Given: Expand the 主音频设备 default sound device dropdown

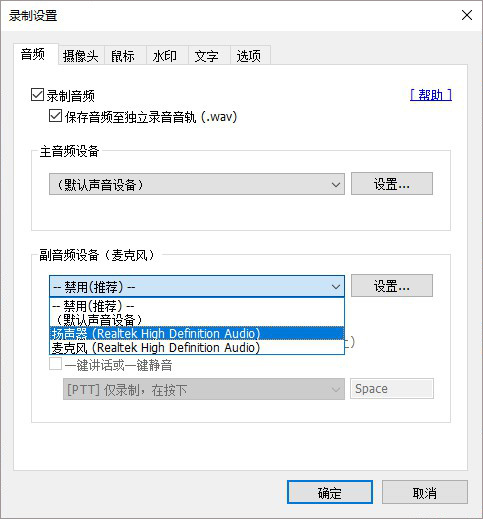Looking at the screenshot, I should [197, 184].
